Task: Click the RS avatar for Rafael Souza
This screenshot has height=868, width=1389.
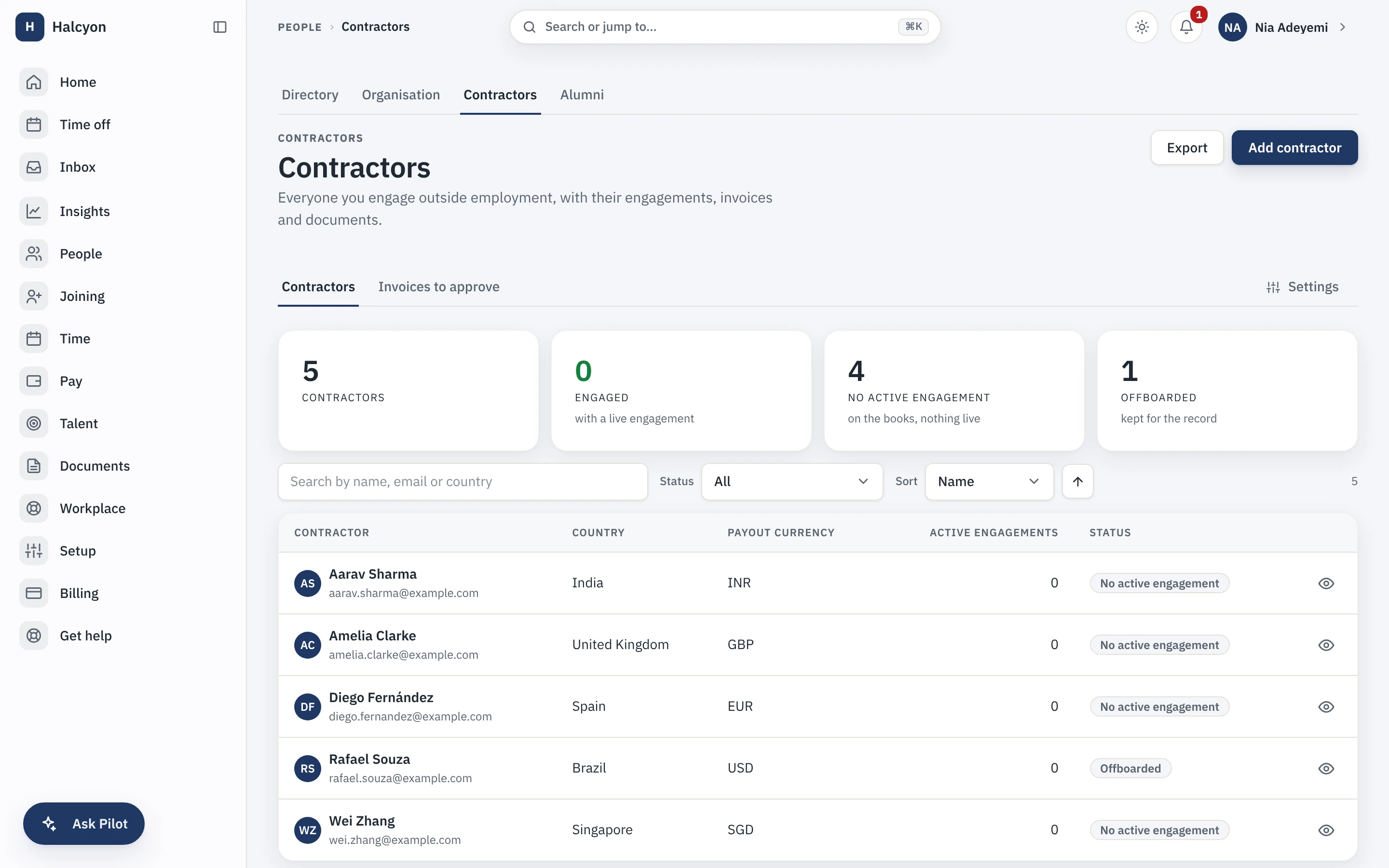Action: coord(308,768)
